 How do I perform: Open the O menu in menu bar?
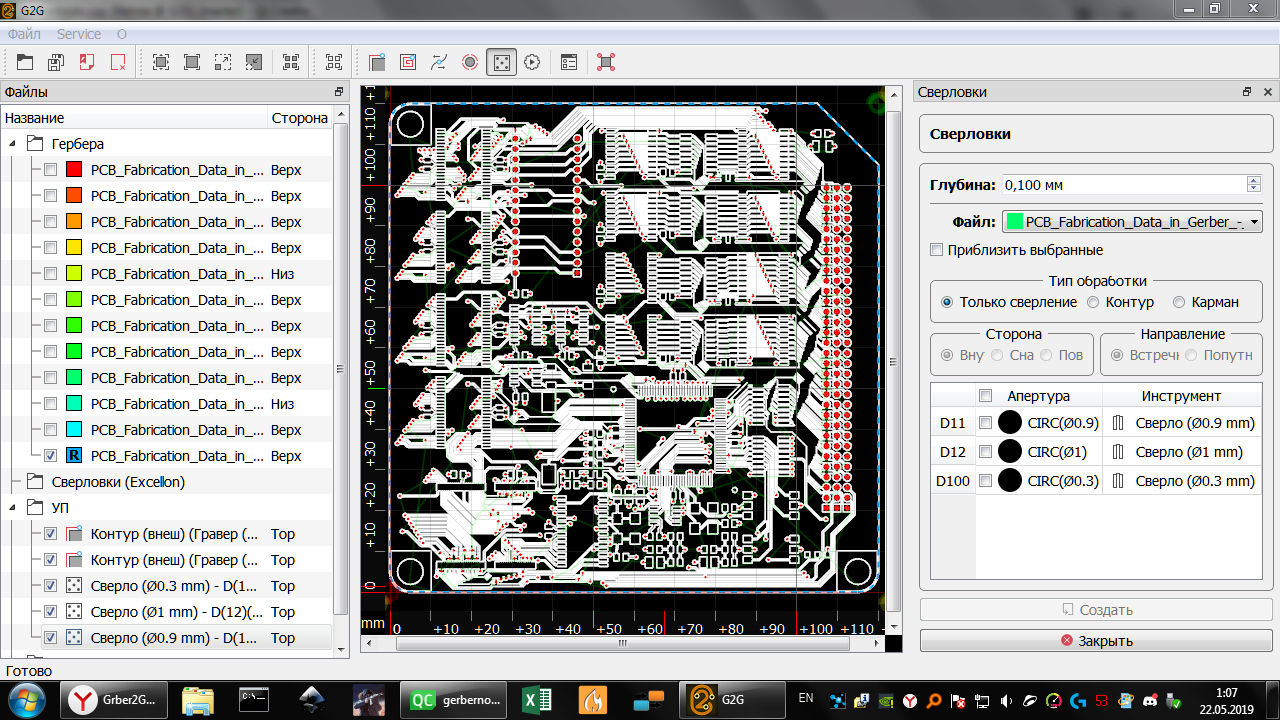tap(122, 34)
